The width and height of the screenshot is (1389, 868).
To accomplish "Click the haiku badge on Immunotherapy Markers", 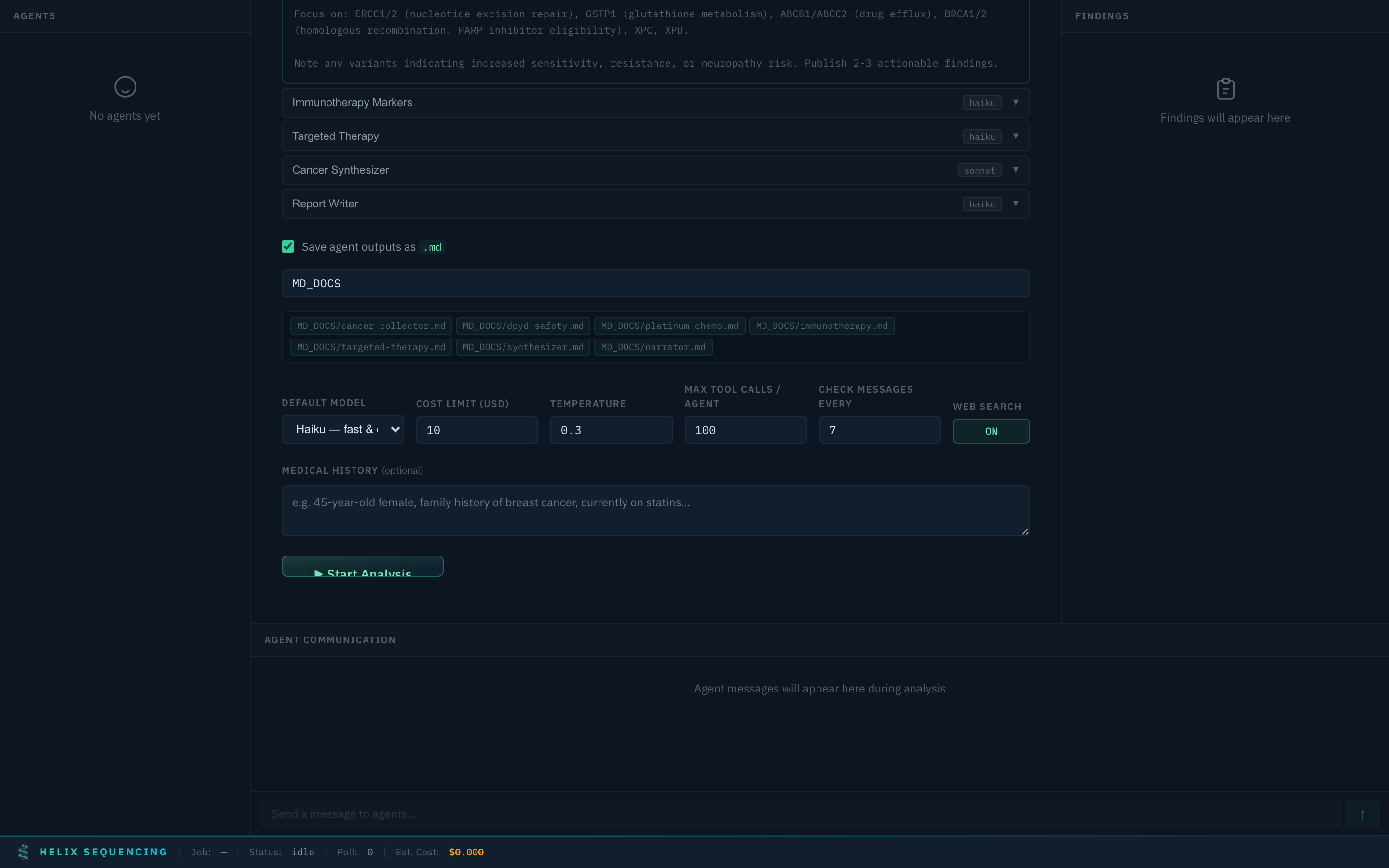I will click(x=981, y=103).
